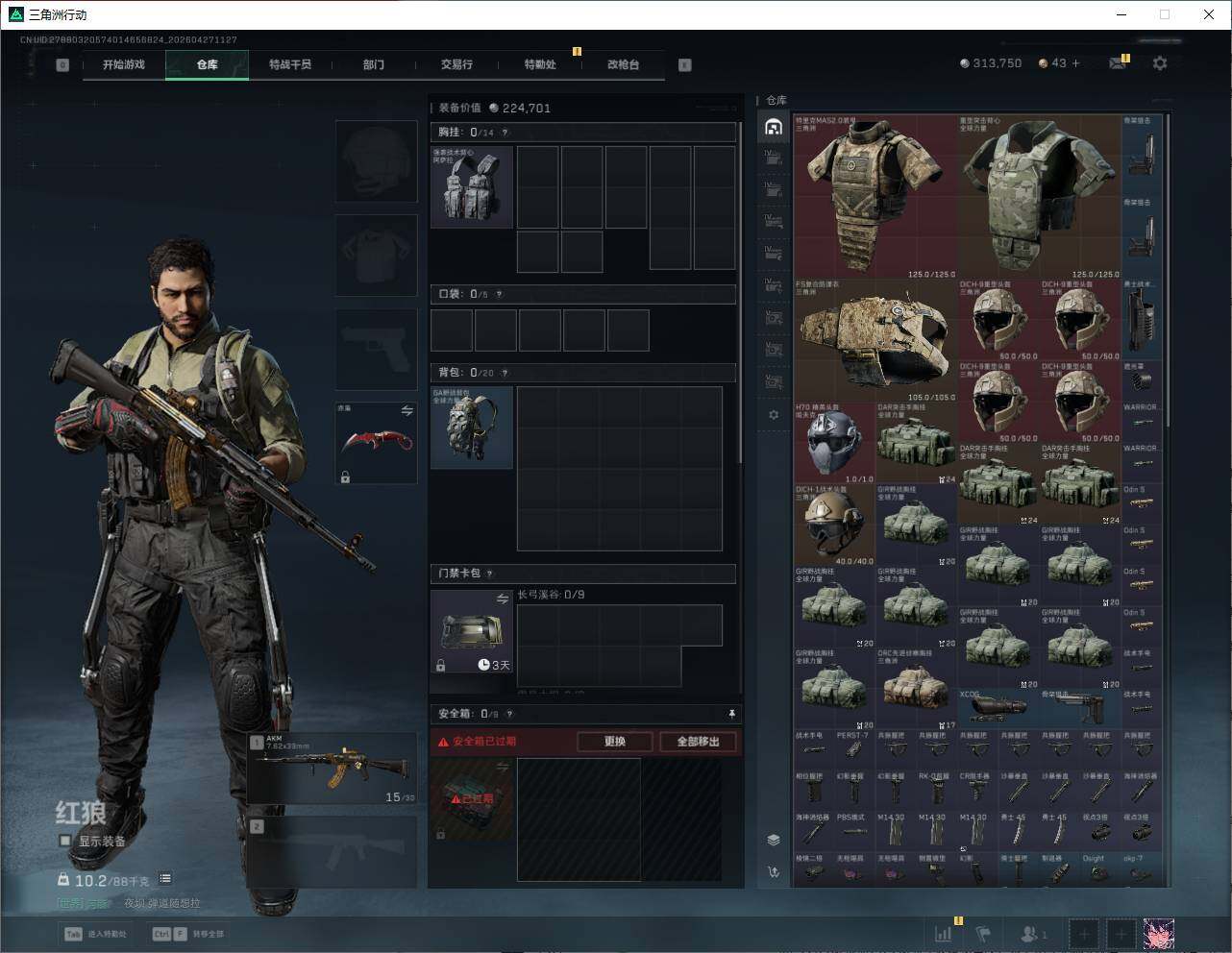Viewport: 1232px width, 953px height.
Task: Select the PERST-7 attachment in the warehouse
Action: click(854, 750)
